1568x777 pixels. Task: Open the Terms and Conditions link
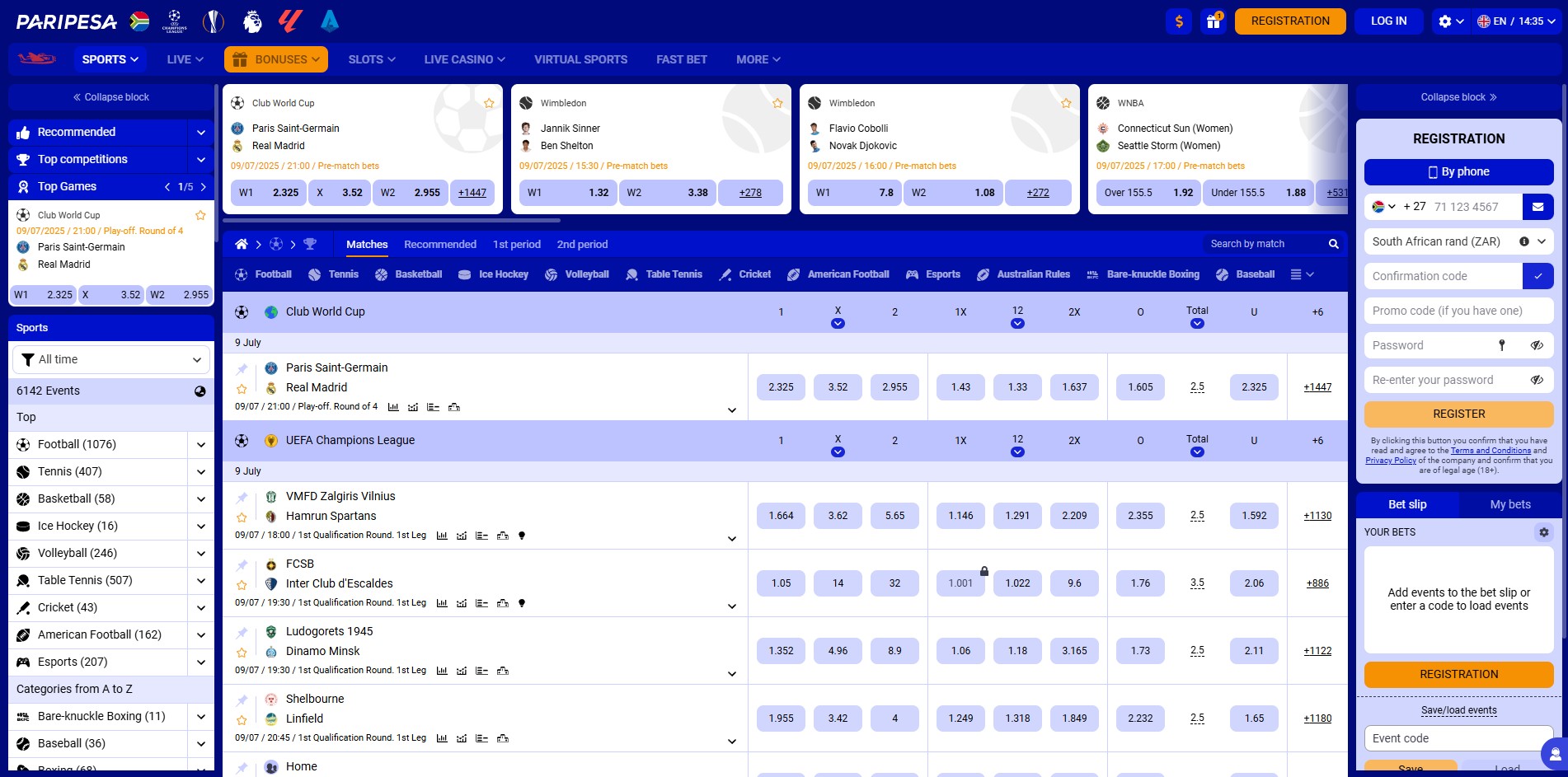1491,451
